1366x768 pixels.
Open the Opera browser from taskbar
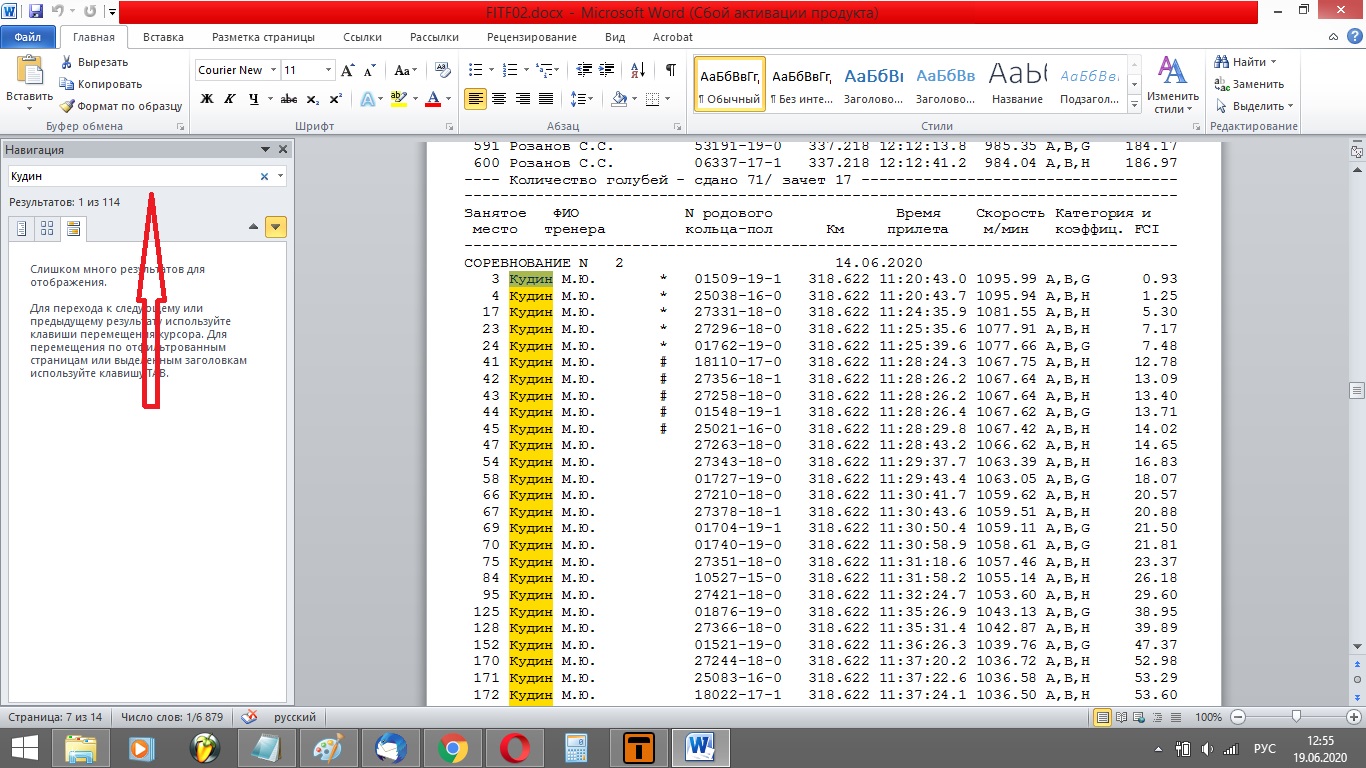[517, 746]
